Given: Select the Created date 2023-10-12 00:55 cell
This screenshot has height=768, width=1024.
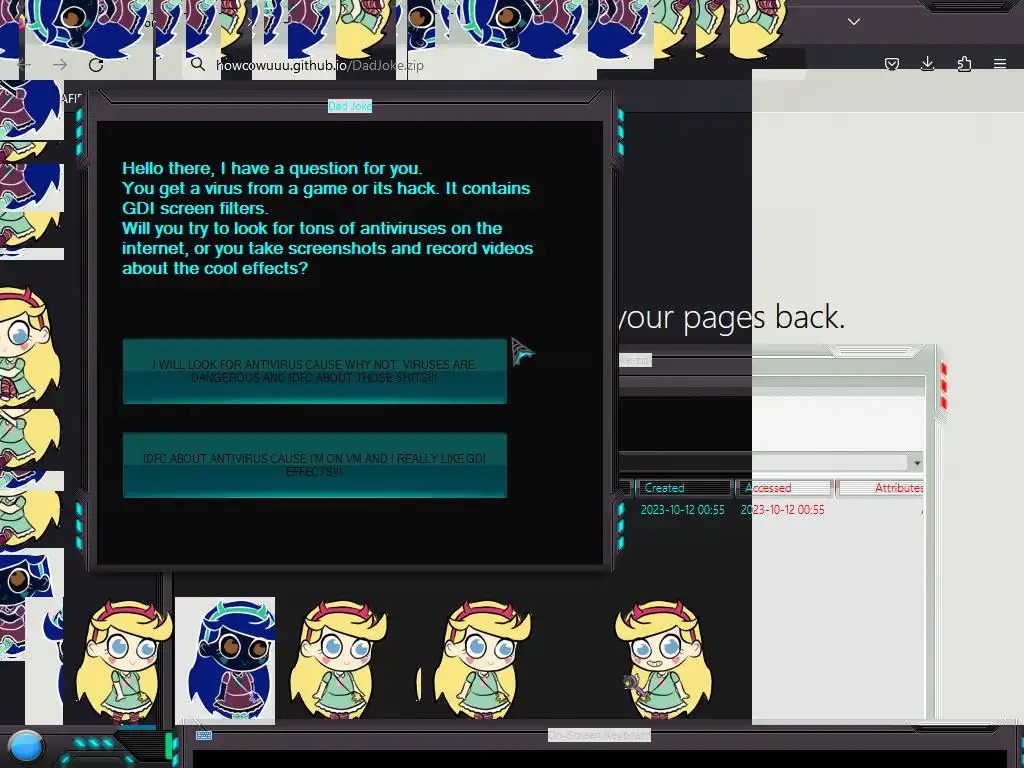Looking at the screenshot, I should tap(682, 509).
